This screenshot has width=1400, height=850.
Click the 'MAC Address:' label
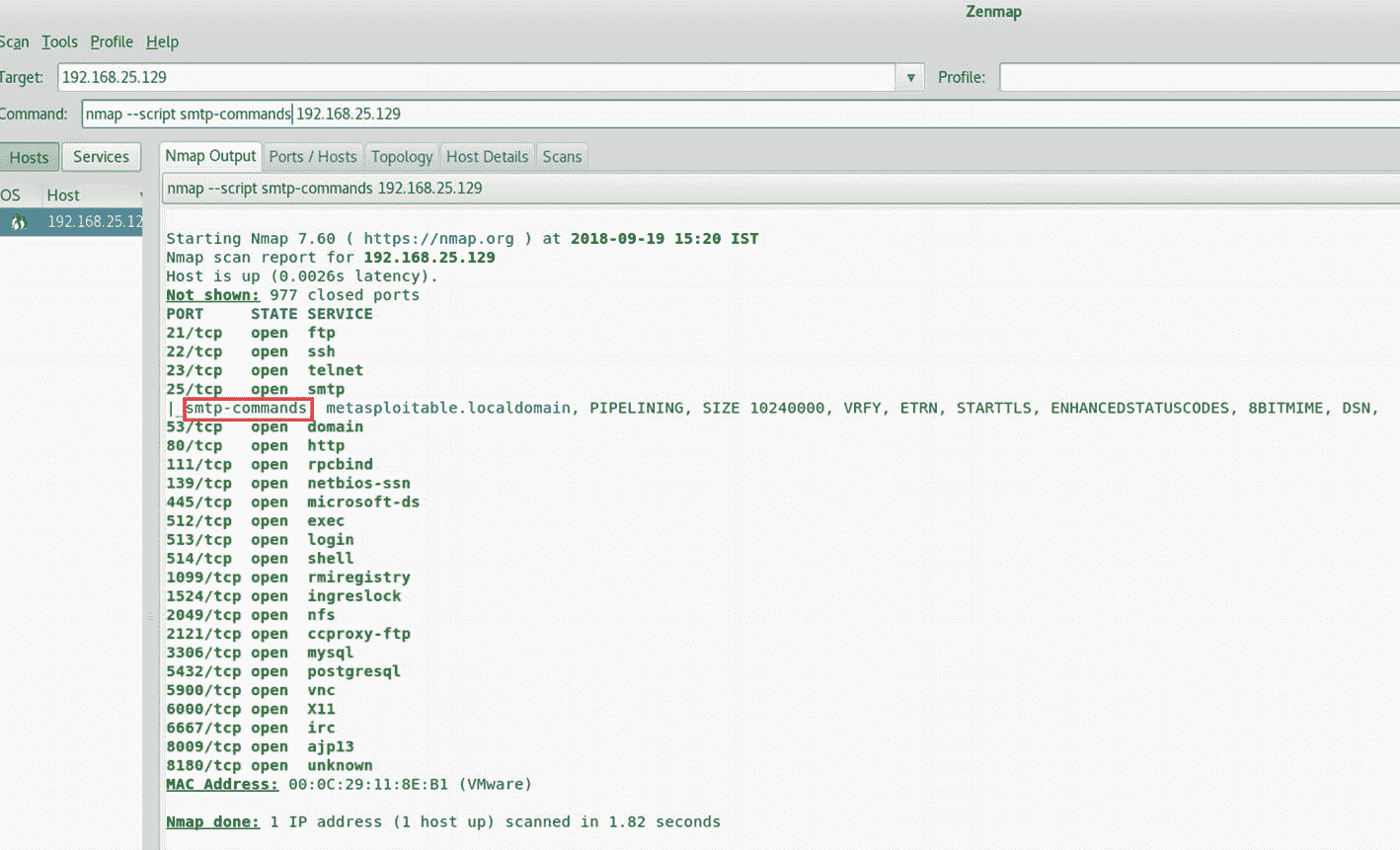point(222,784)
